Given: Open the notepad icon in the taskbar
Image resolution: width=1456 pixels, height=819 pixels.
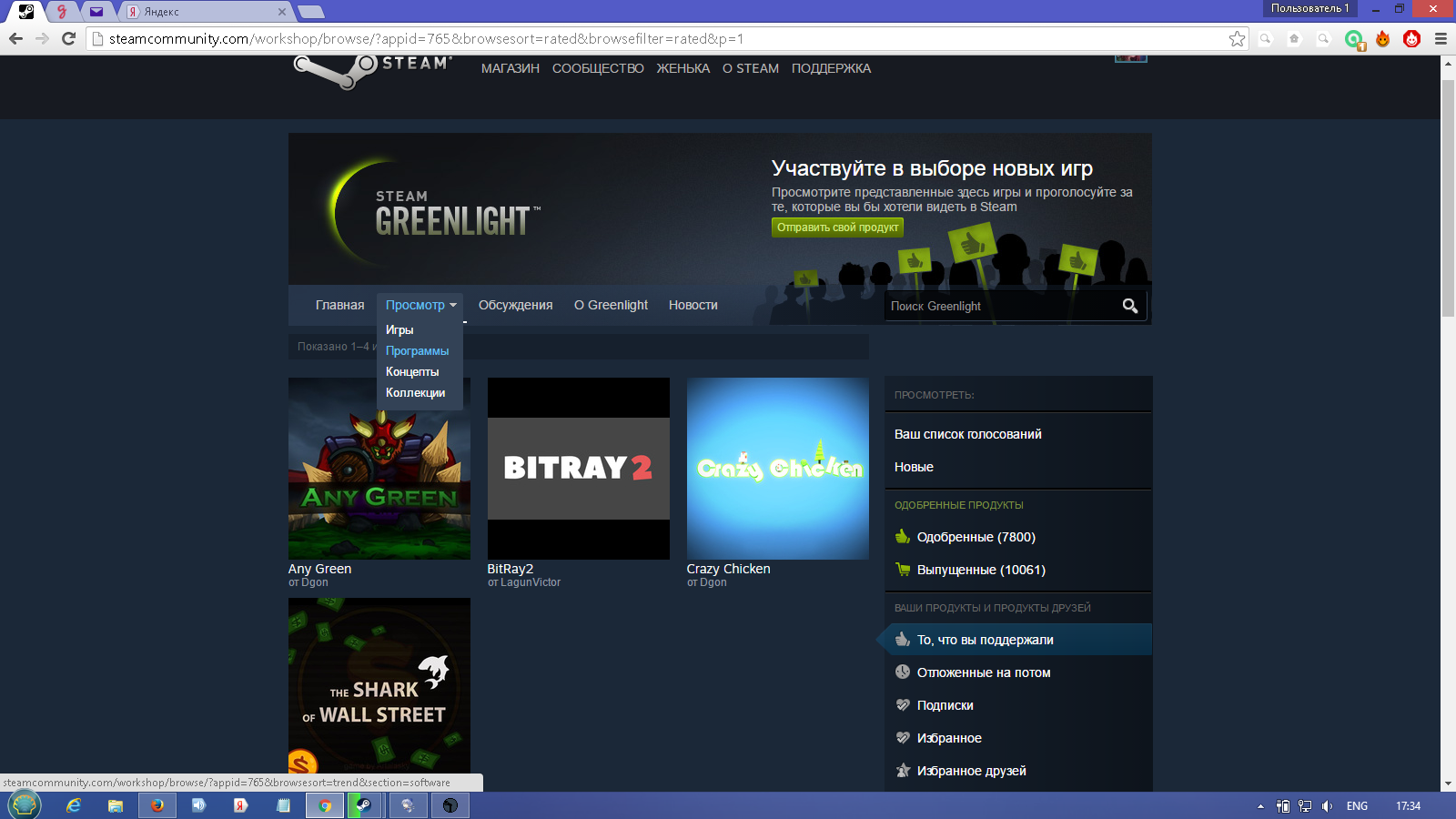Looking at the screenshot, I should pos(283,805).
